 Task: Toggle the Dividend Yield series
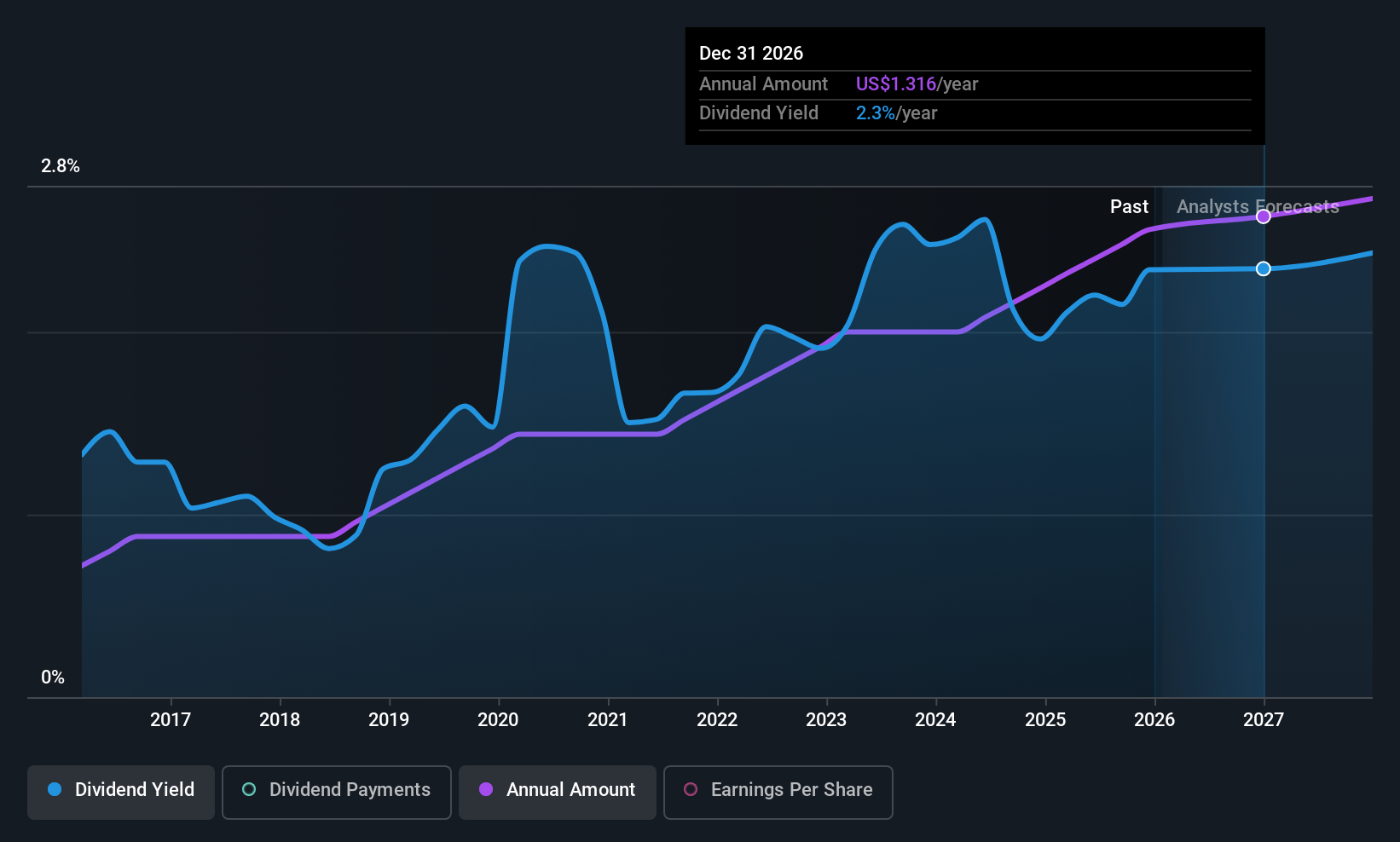point(121,792)
